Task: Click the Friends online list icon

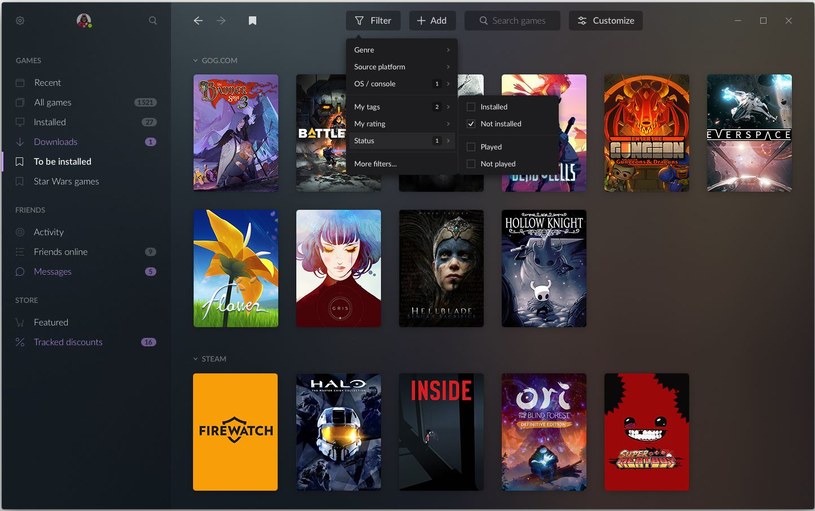Action: coord(20,252)
